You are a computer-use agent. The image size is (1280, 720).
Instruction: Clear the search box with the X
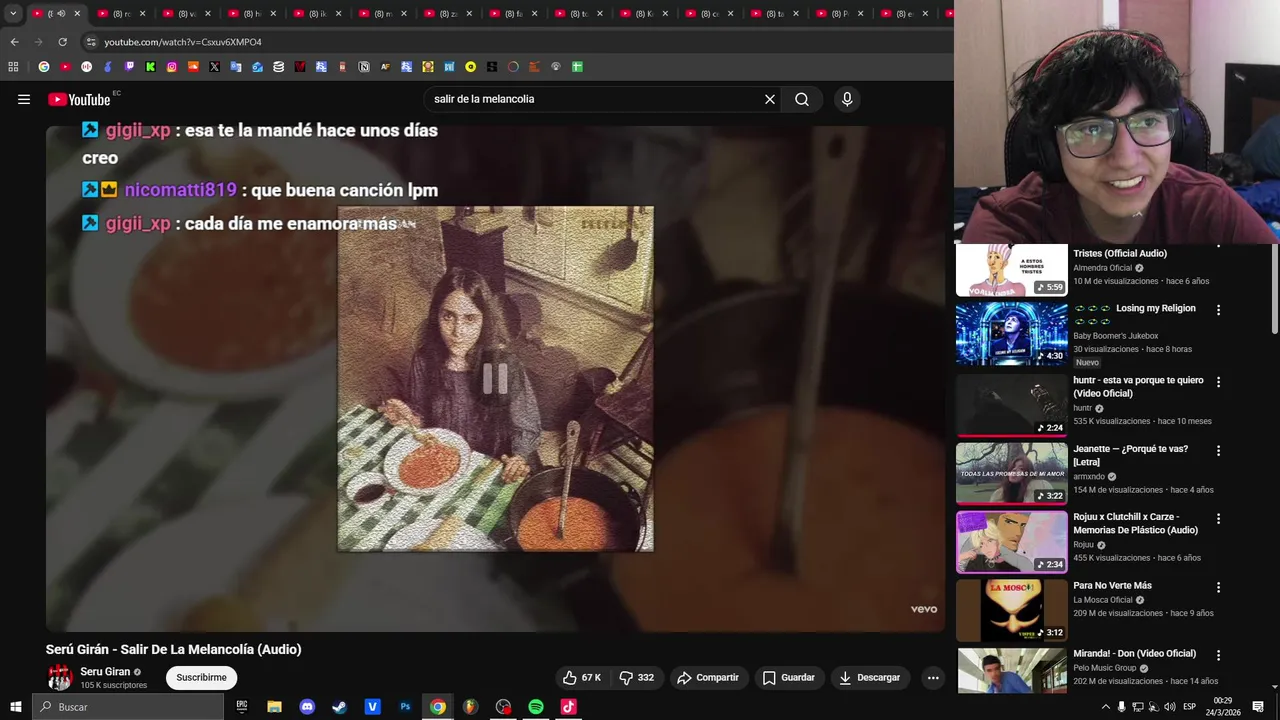click(770, 99)
